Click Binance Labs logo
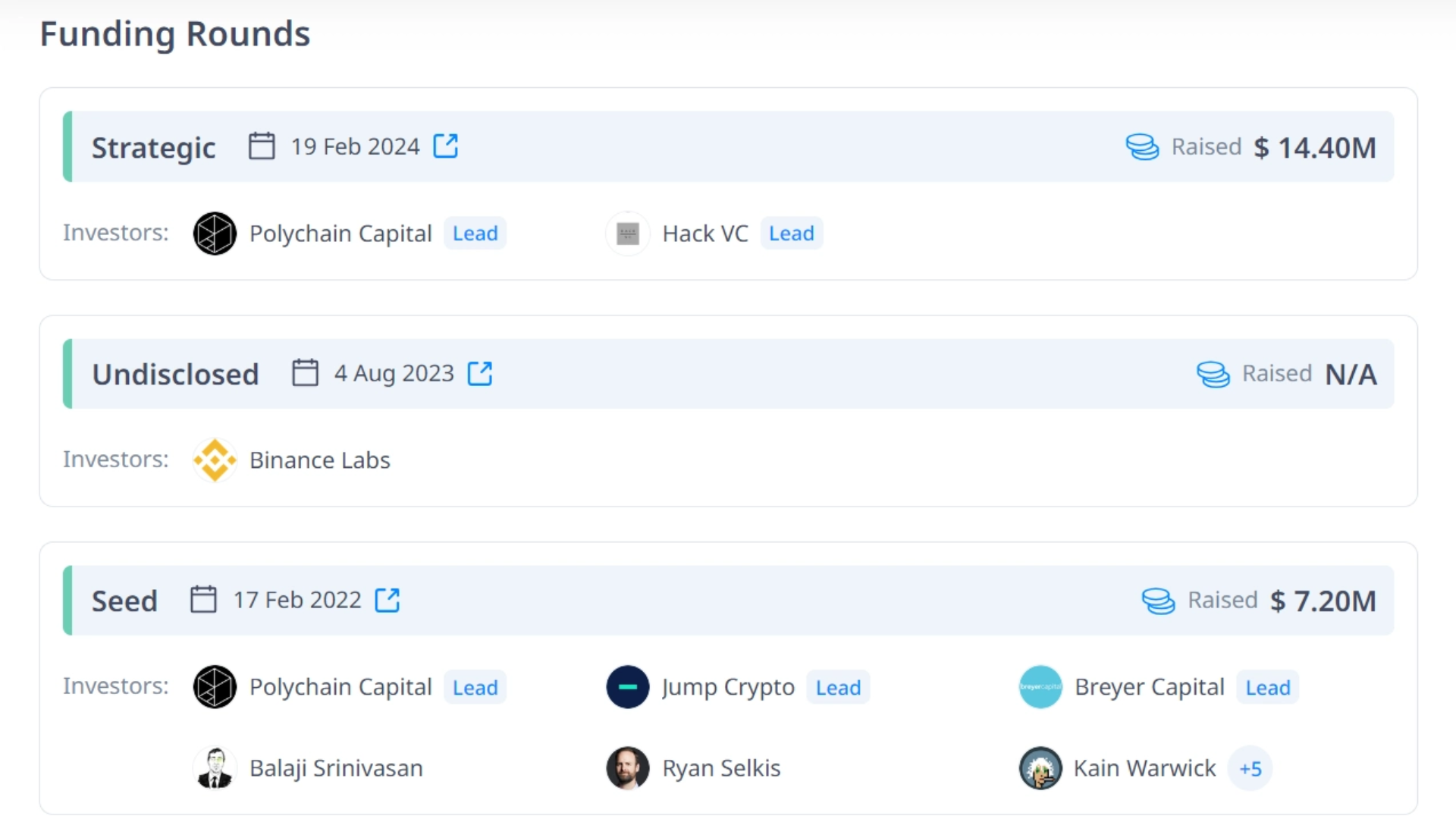 click(x=215, y=460)
